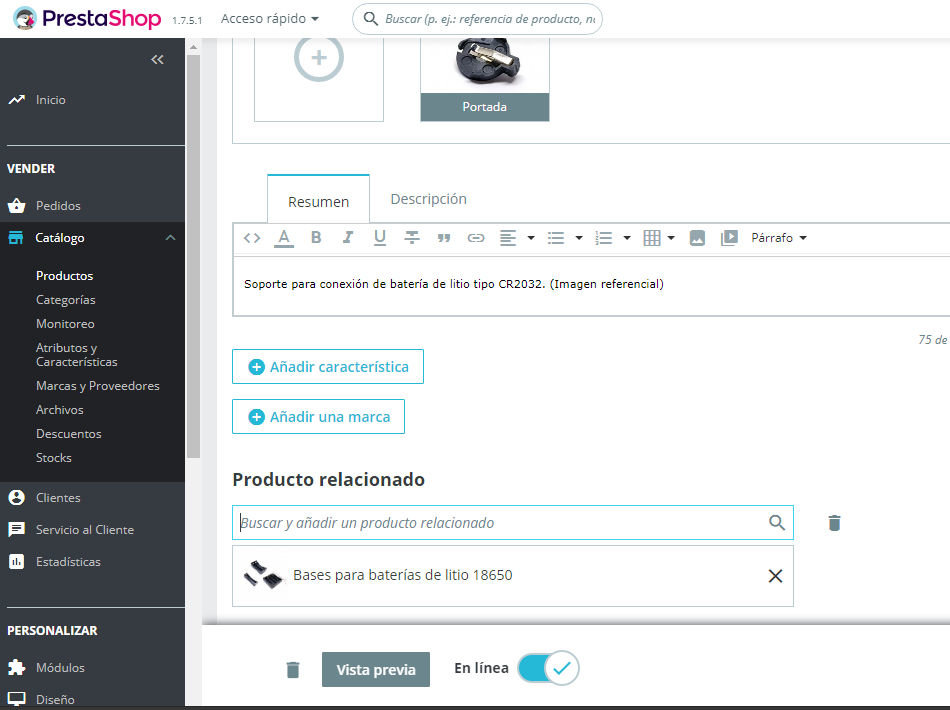This screenshot has width=950, height=710.
Task: Open Marcas y Proveedores
Action: [98, 386]
